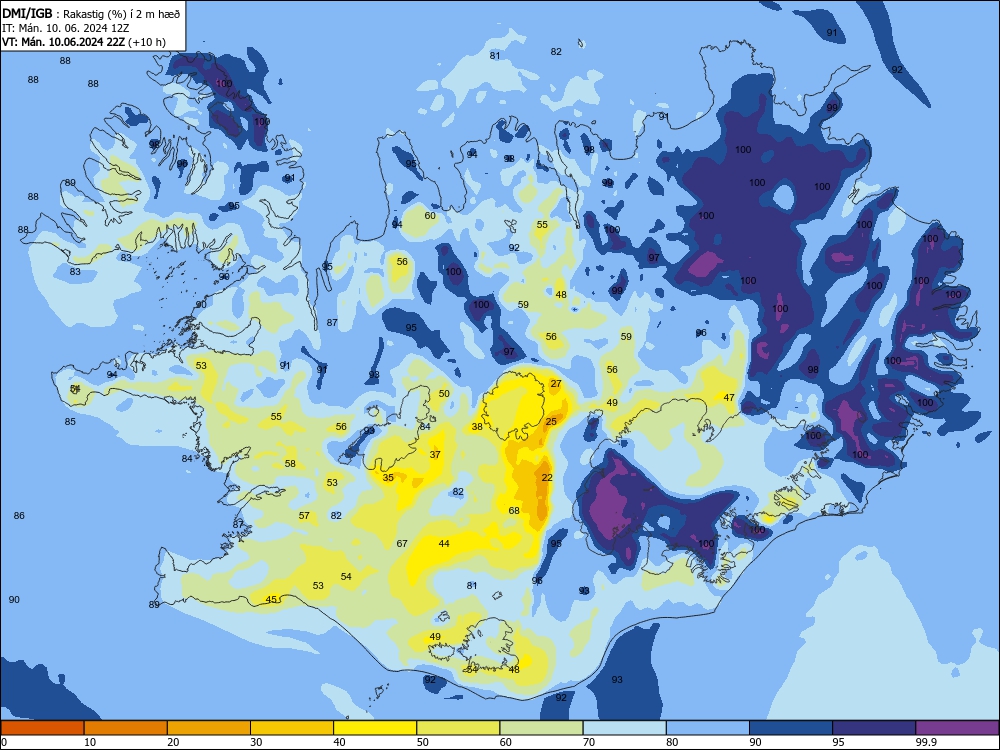This screenshot has height=750, width=1000.
Task: Click the 10–20 orange legend swatch
Action: click(126, 728)
